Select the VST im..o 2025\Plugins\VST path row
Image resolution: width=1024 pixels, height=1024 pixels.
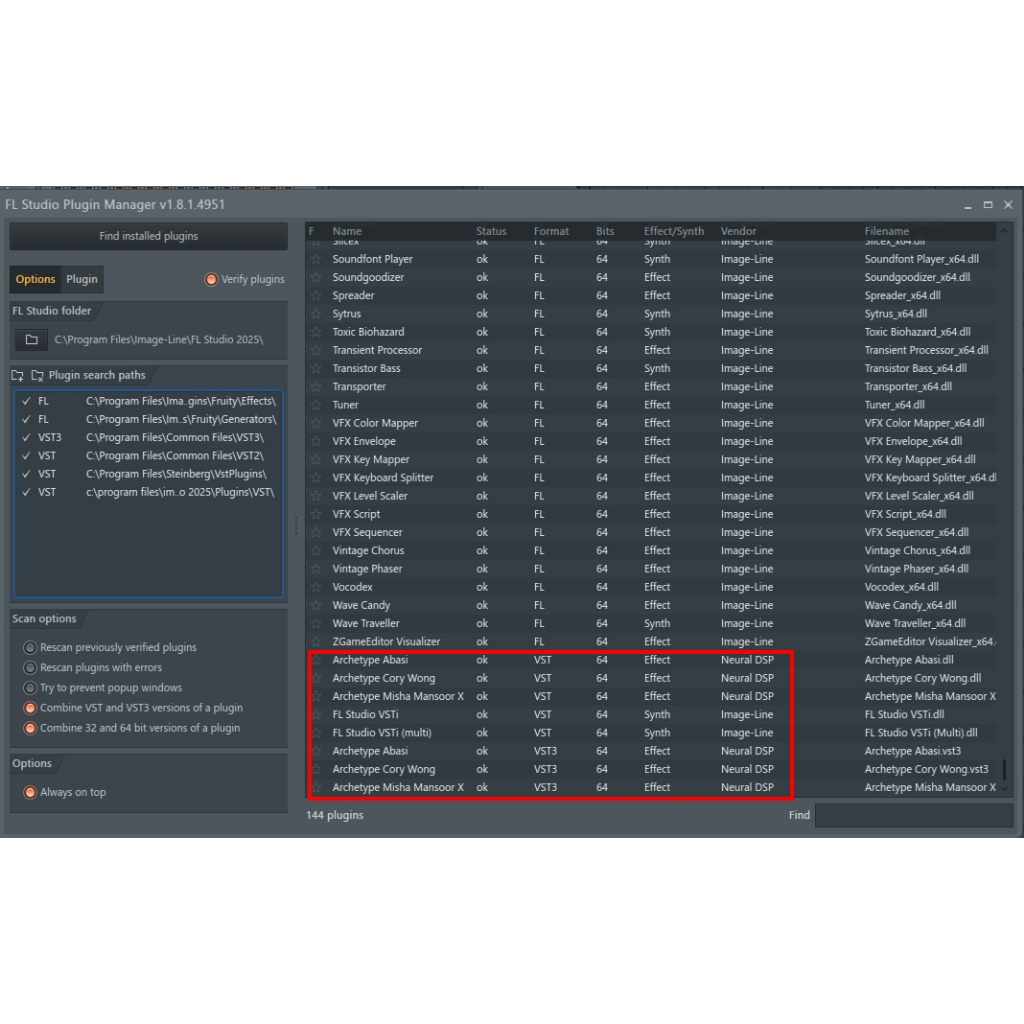coord(148,492)
